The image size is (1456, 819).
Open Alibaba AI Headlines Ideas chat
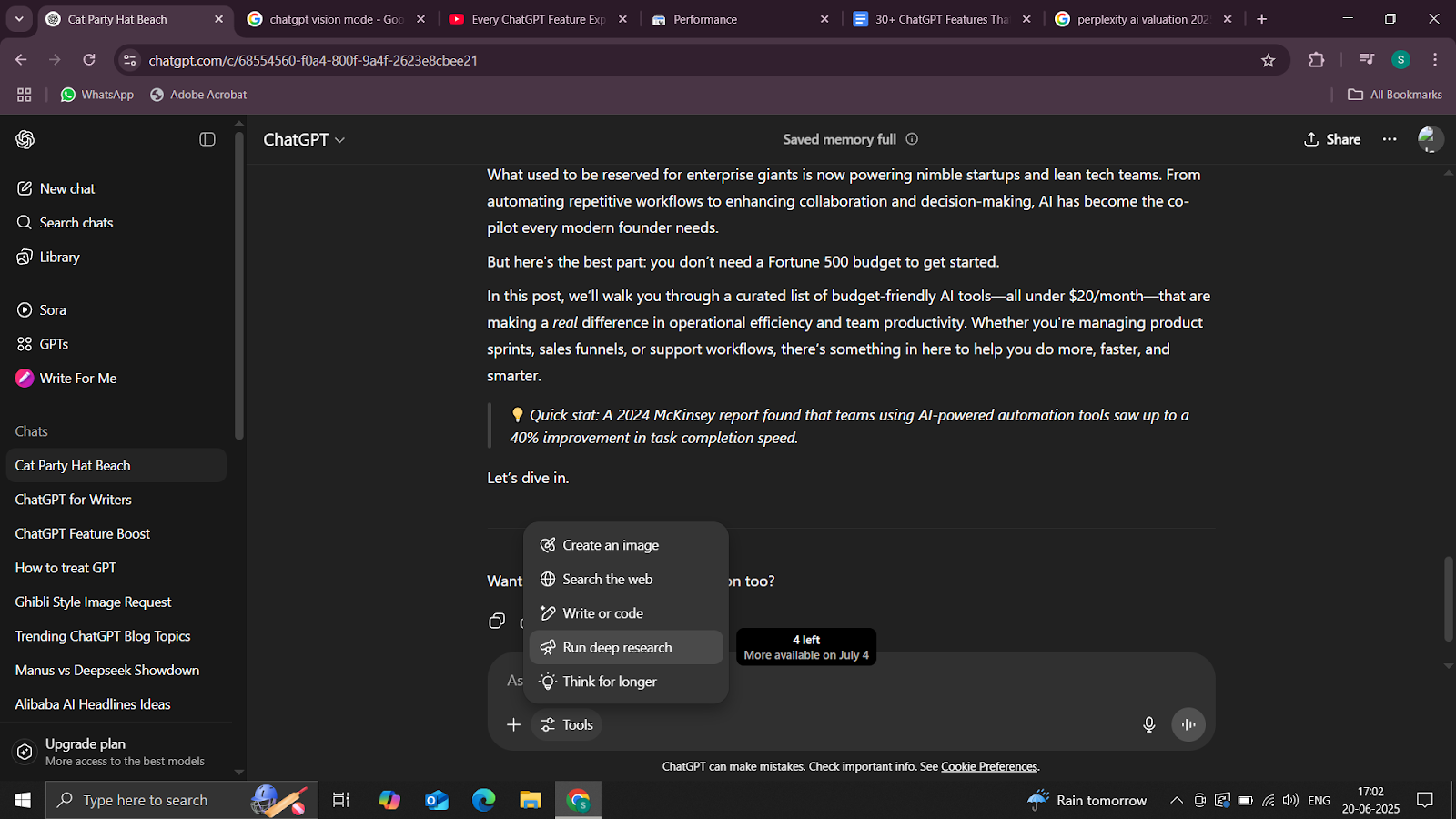pos(116,704)
